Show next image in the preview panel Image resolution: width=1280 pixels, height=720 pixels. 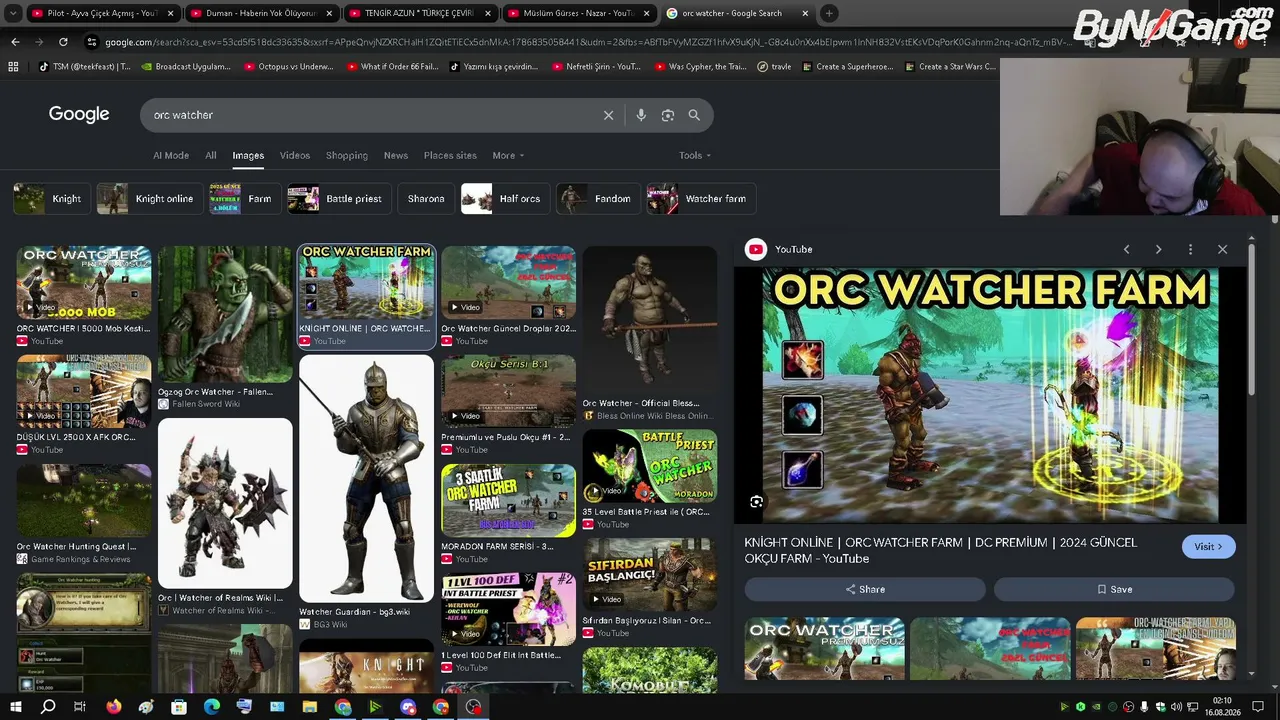pyautogui.click(x=1158, y=249)
